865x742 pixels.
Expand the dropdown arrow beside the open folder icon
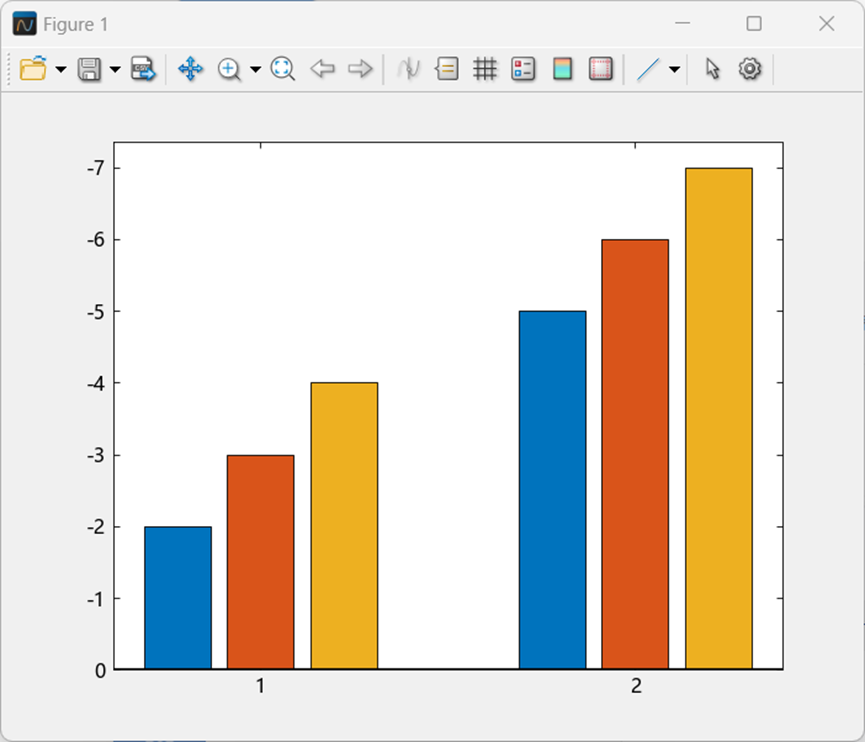point(61,70)
